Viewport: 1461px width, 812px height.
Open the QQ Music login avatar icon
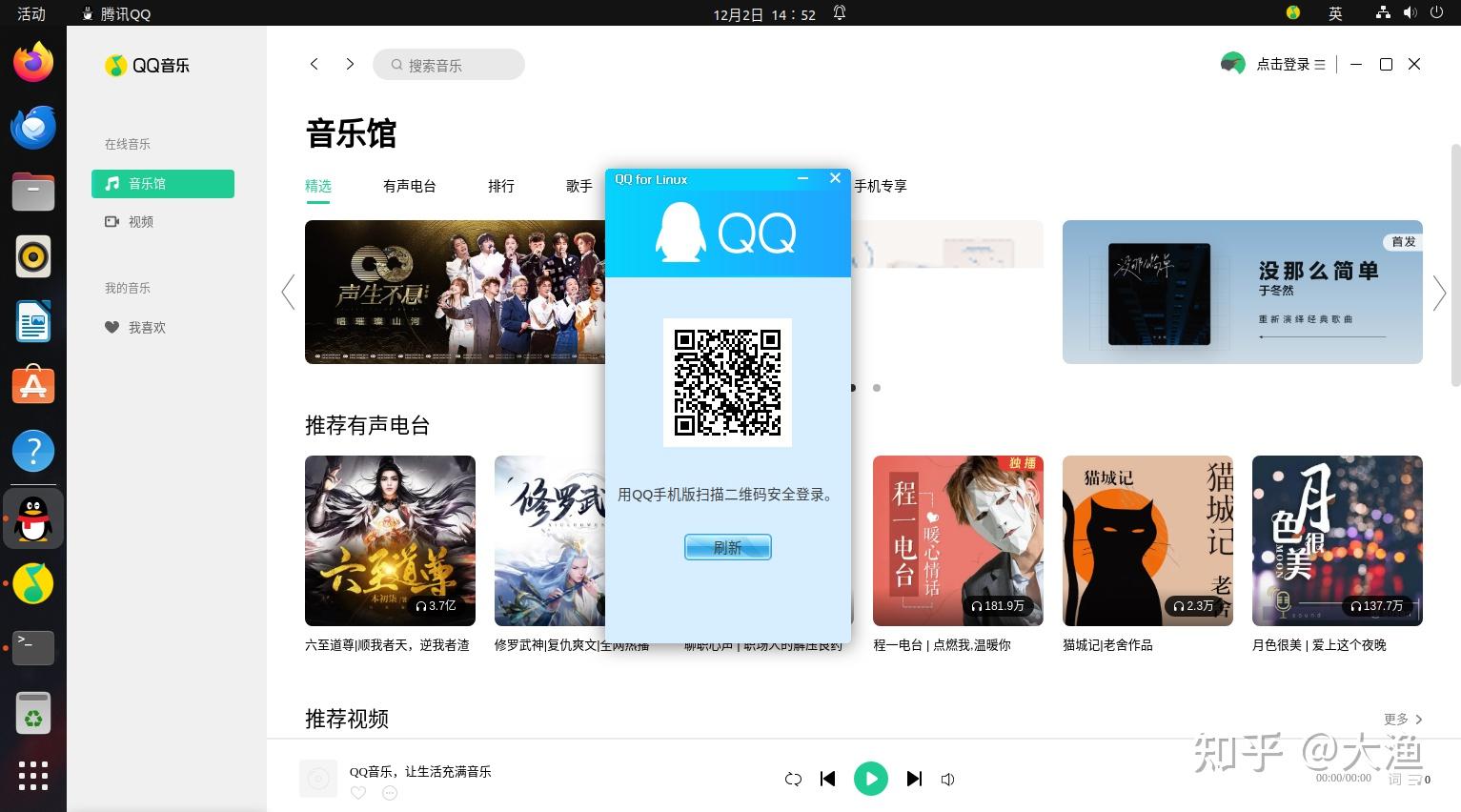[x=1233, y=64]
